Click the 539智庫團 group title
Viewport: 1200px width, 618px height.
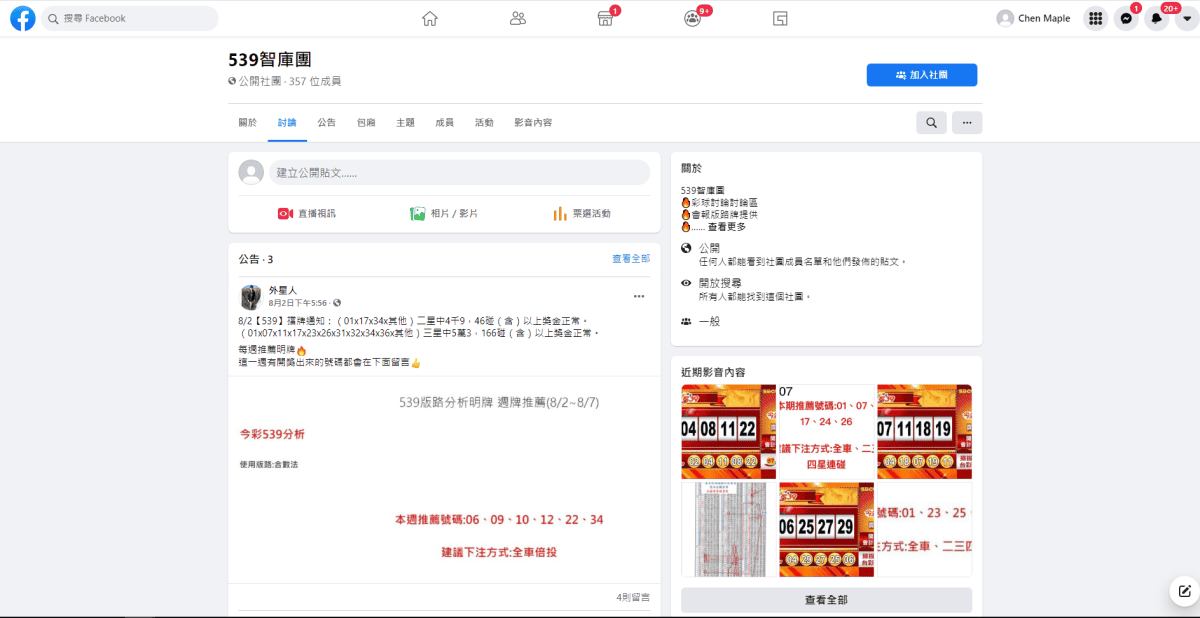click(x=270, y=60)
